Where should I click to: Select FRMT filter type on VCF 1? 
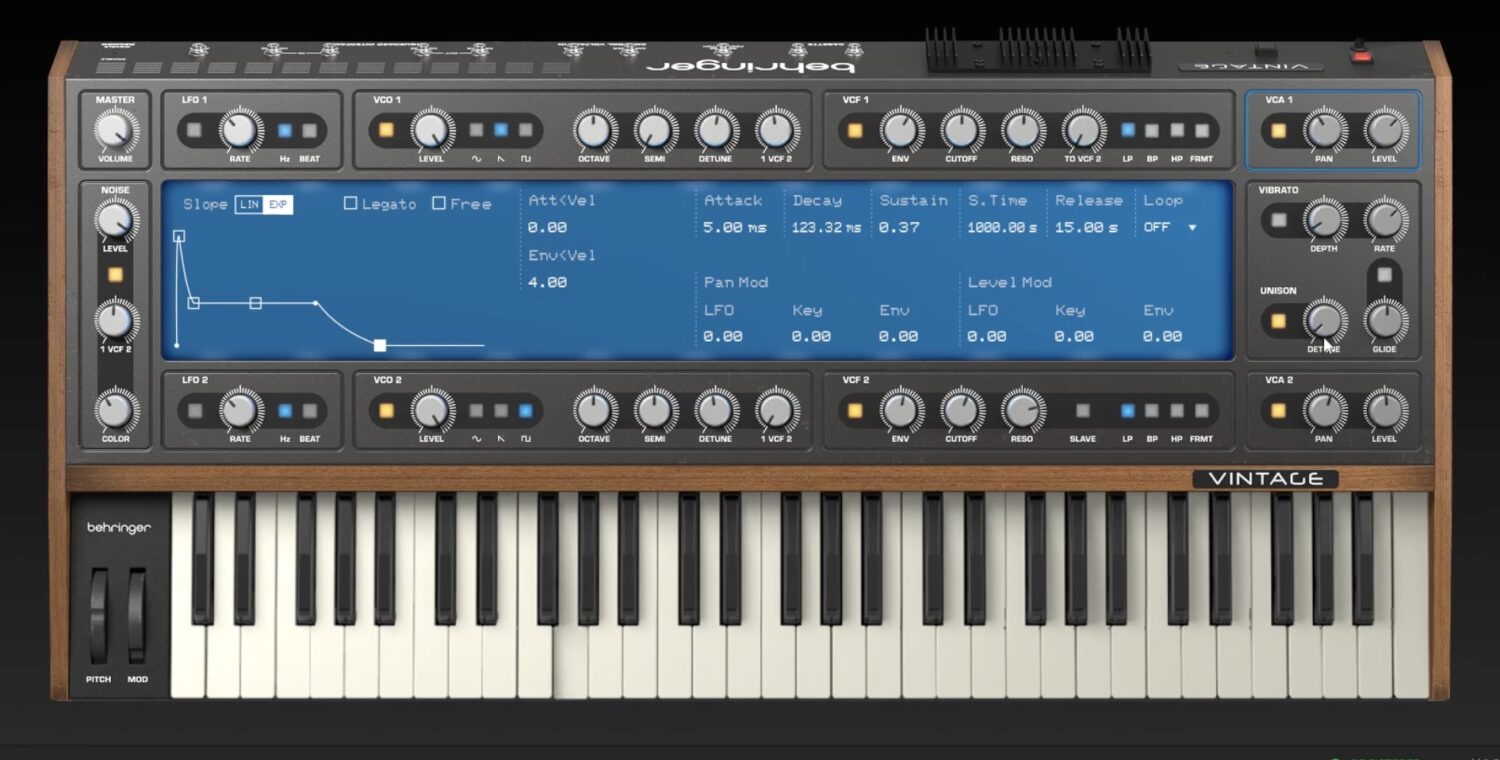tap(1202, 130)
